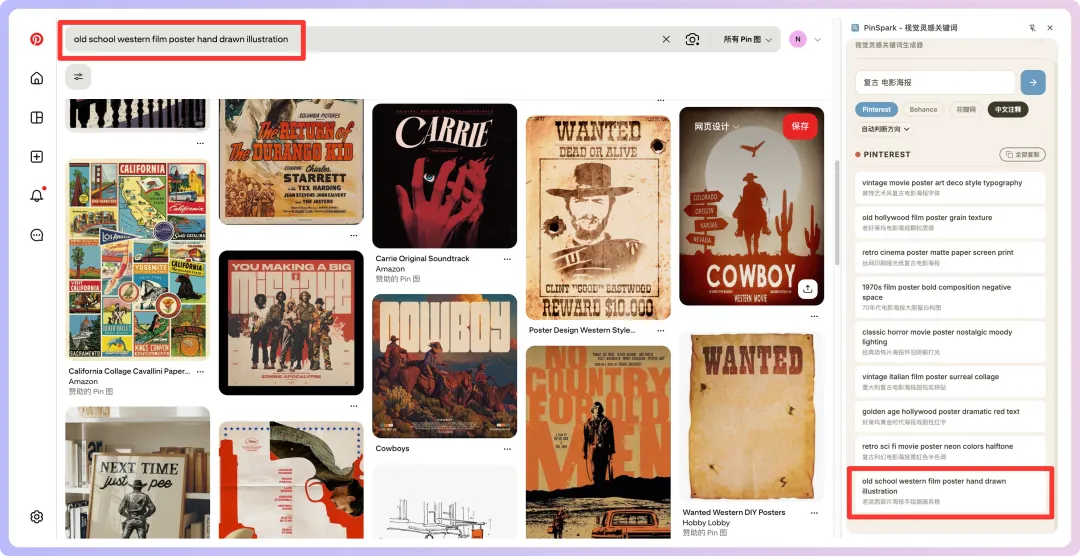The width and height of the screenshot is (1080, 556).
Task: Open the orange Cowboy riders poster thumbnail
Action: click(444, 366)
